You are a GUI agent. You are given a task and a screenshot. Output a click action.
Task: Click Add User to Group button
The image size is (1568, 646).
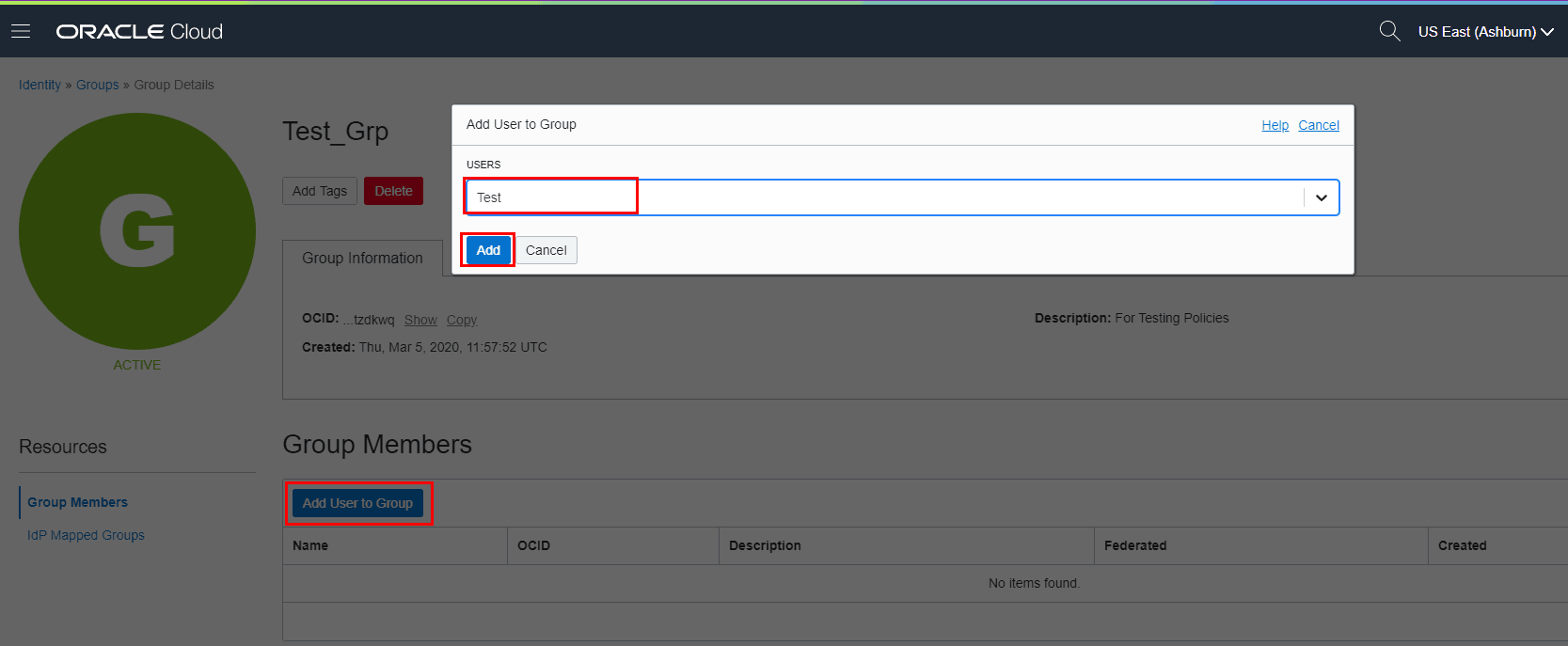click(x=357, y=503)
